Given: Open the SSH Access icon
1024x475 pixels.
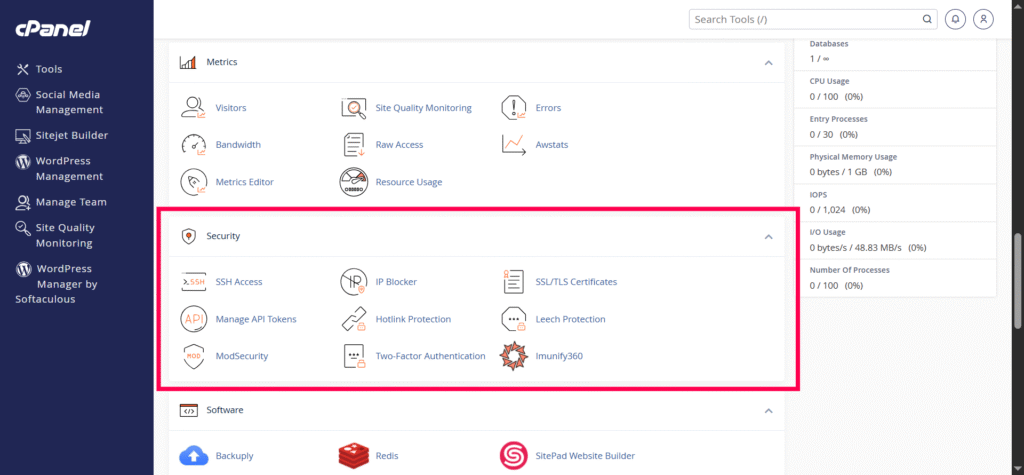Looking at the screenshot, I should pos(193,282).
